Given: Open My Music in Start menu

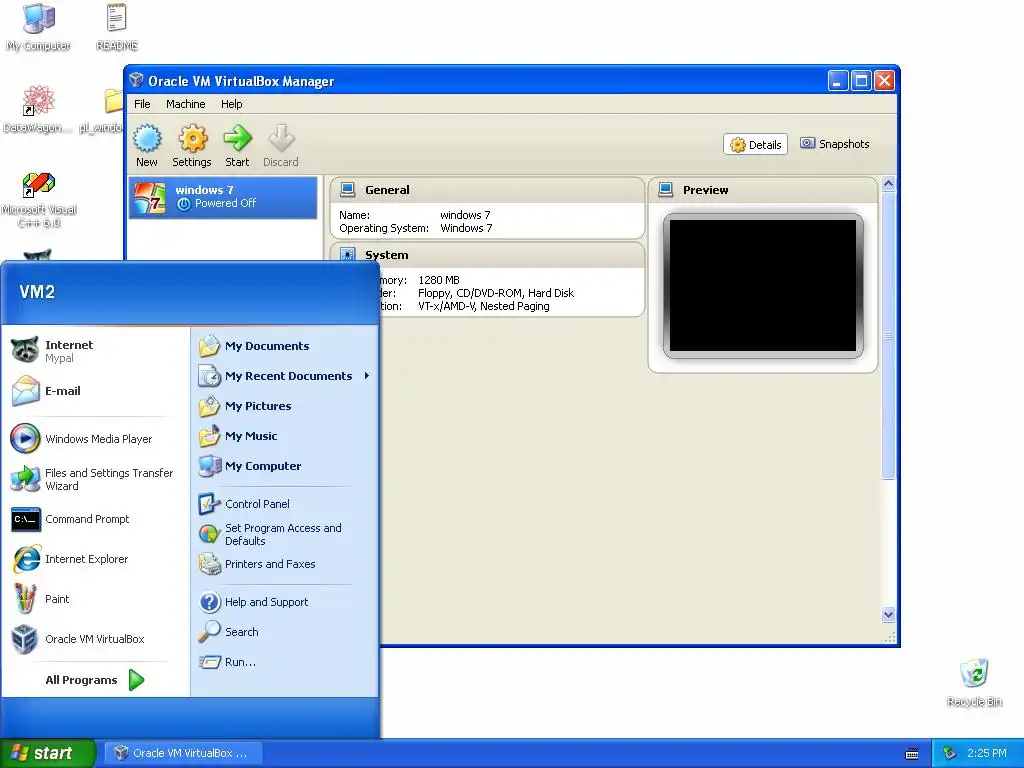Looking at the screenshot, I should [x=285, y=436].
